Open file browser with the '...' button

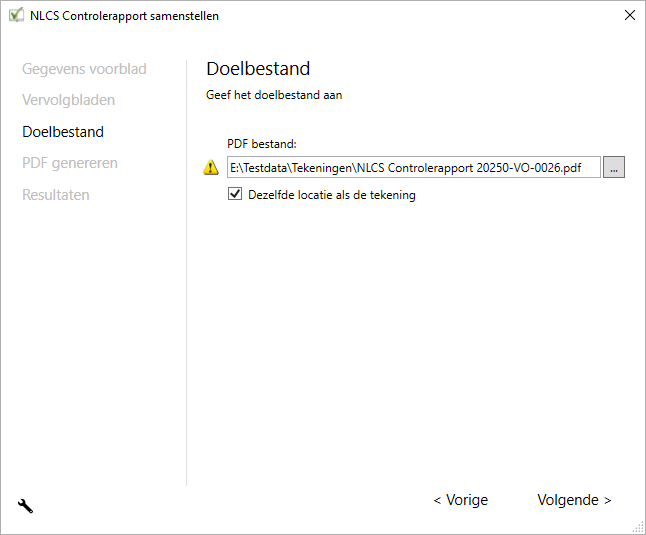pyautogui.click(x=614, y=168)
